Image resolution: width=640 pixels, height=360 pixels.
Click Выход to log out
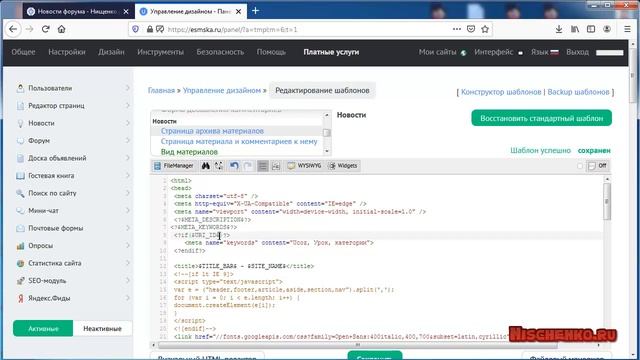click(x=577, y=52)
